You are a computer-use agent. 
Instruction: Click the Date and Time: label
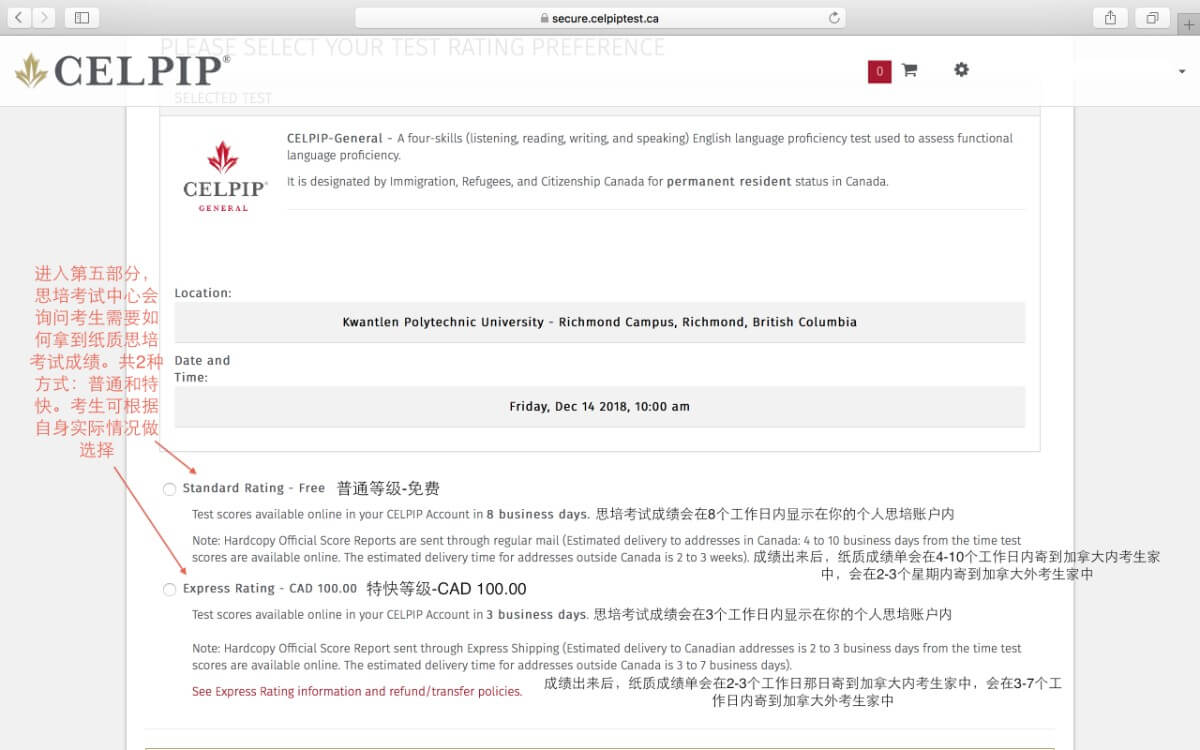(202, 369)
